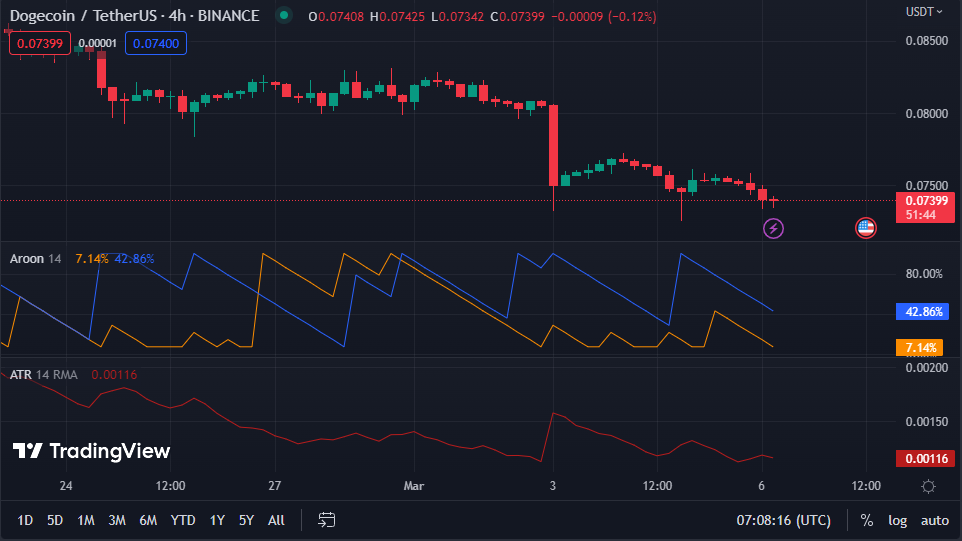The image size is (962, 541).
Task: Select the 1Y time range
Action: [217, 520]
